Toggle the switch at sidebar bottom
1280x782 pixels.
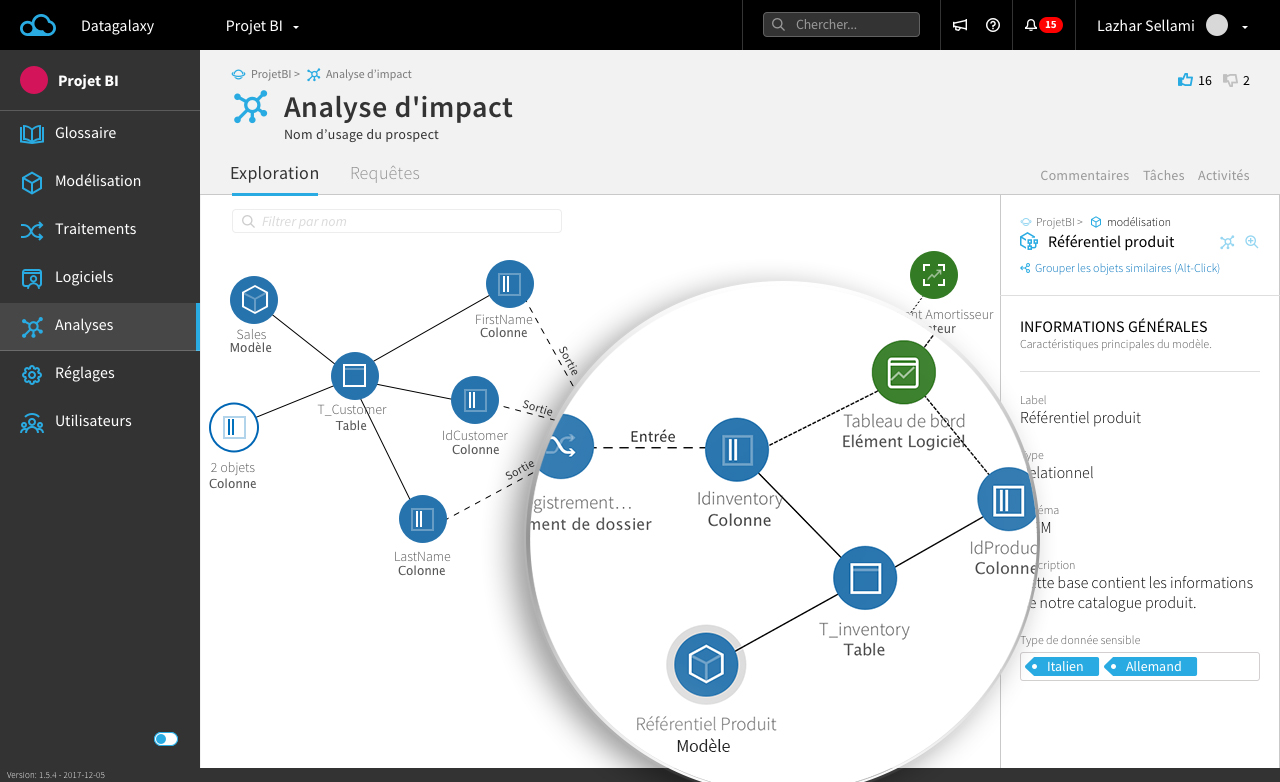click(166, 739)
